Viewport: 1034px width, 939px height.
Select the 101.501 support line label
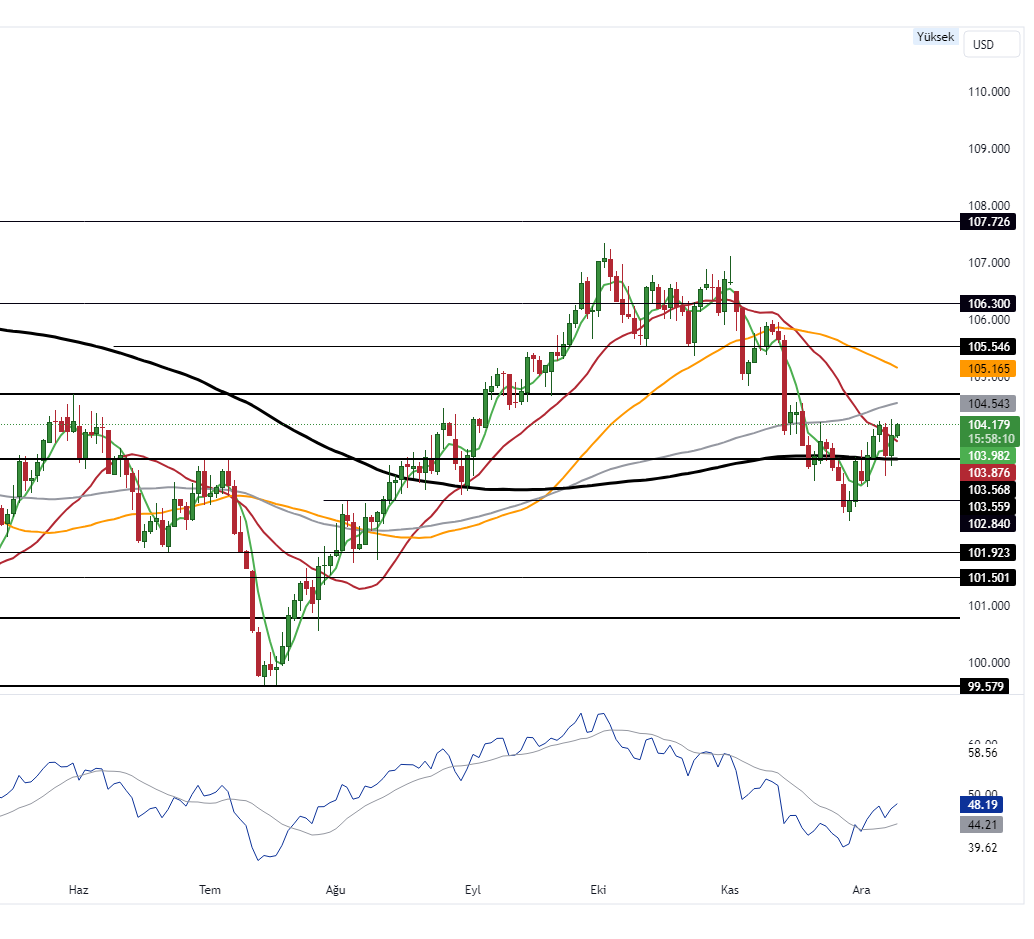click(x=986, y=577)
